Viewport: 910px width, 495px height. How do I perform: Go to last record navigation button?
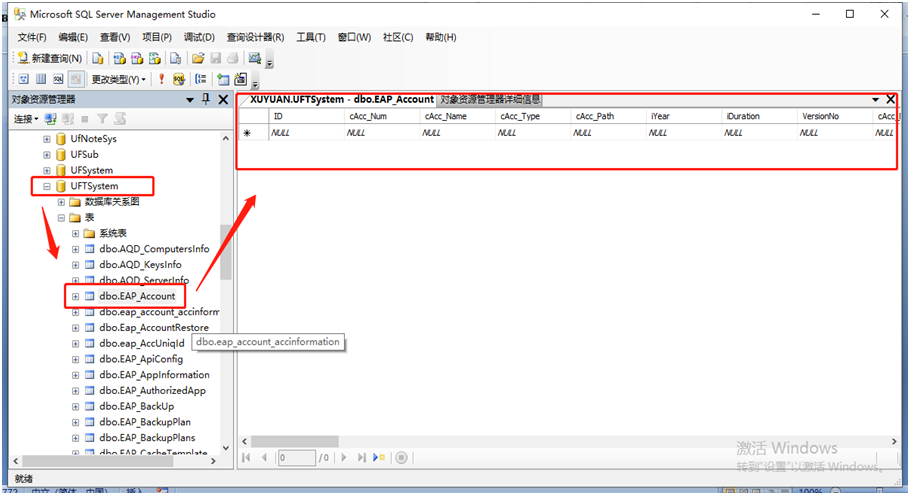[362, 457]
